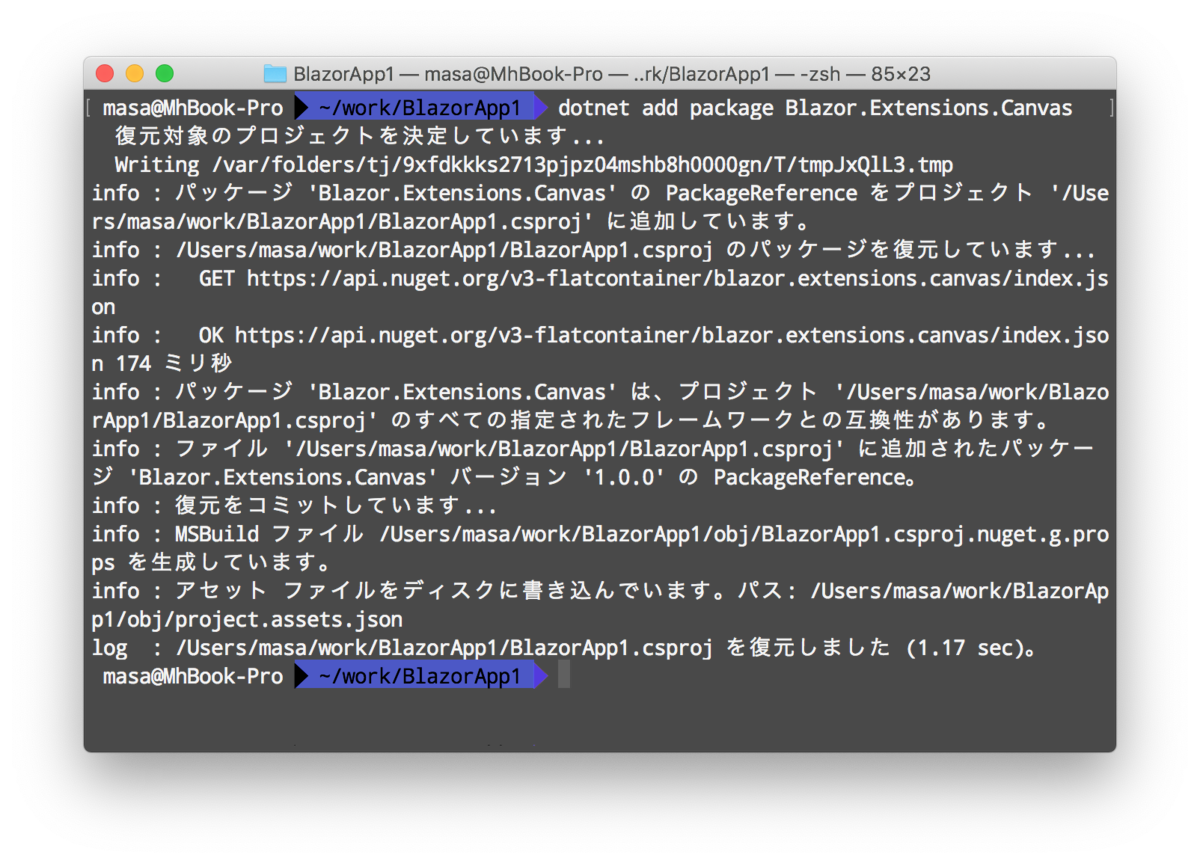Click the terminal cursor block after the prompt
1200x863 pixels.
[564, 676]
